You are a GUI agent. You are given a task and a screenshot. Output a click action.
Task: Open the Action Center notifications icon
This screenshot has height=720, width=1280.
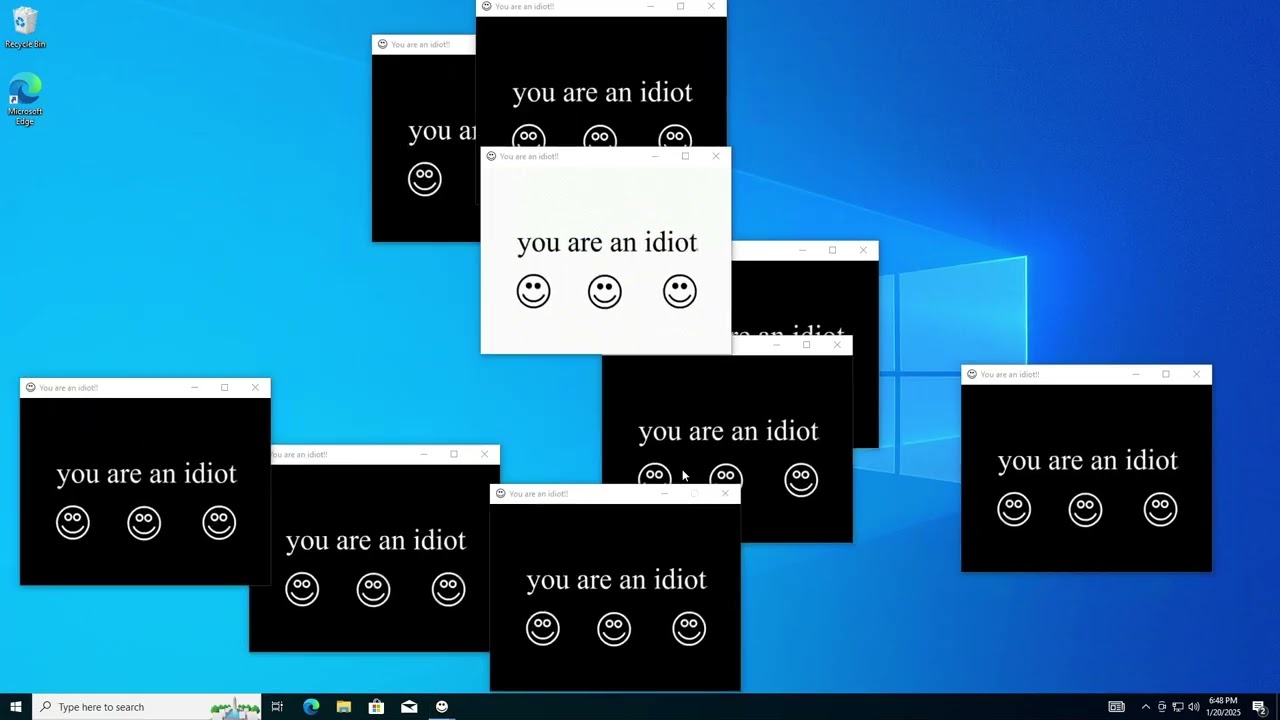[1260, 707]
